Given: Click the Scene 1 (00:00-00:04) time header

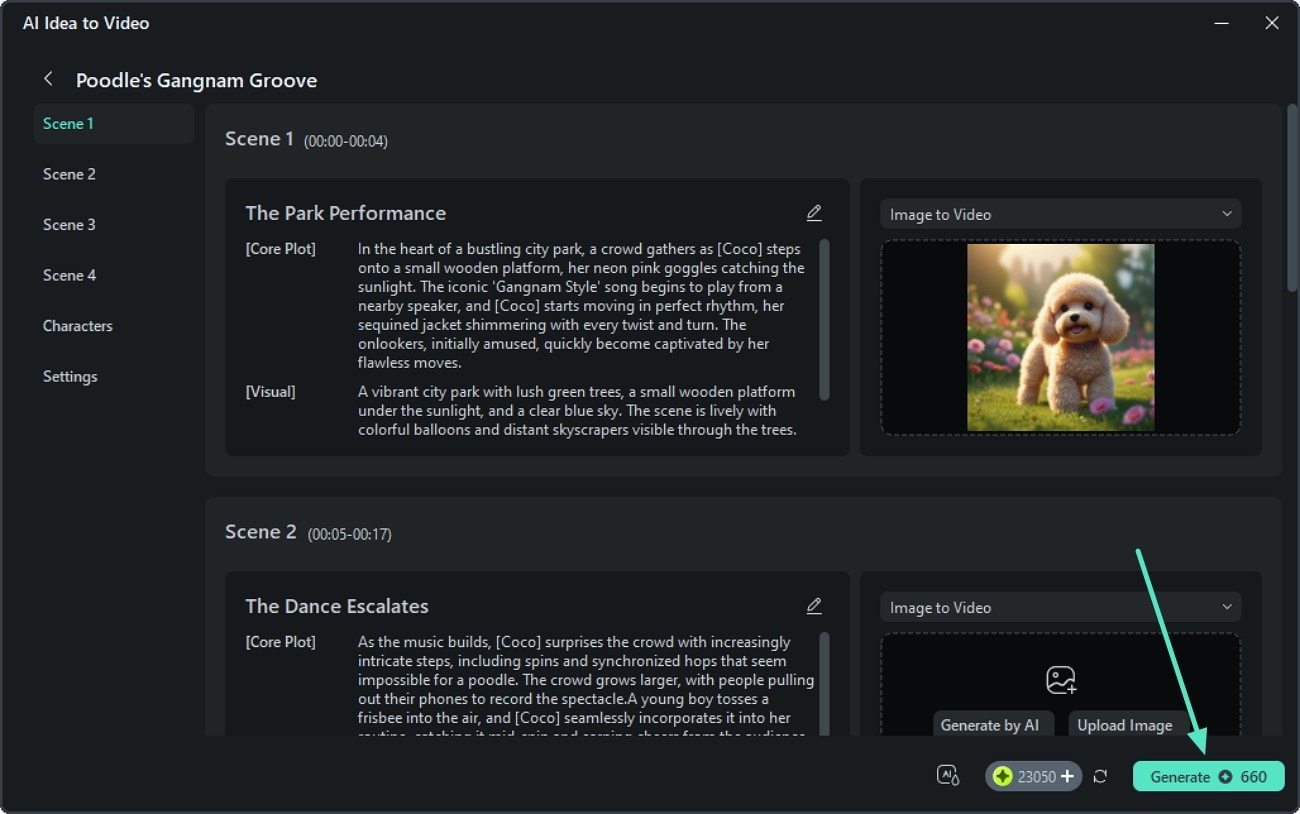Looking at the screenshot, I should [306, 139].
